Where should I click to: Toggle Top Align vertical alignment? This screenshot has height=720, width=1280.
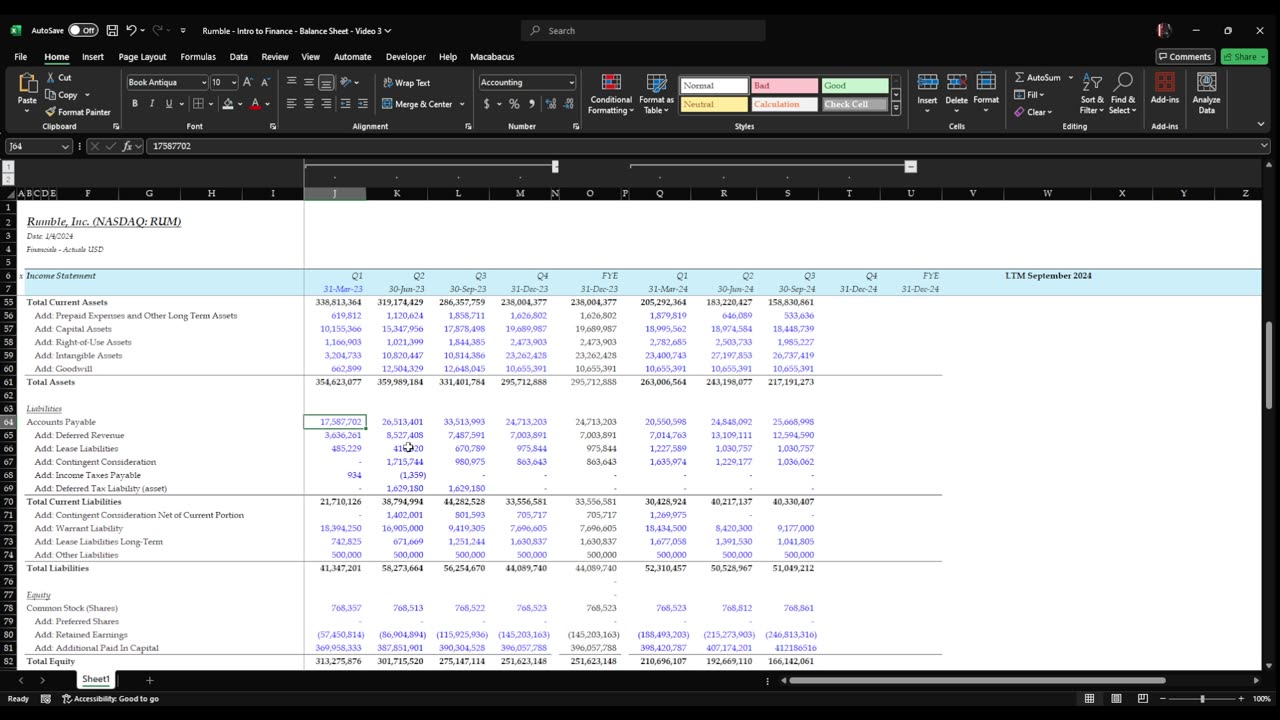point(292,82)
